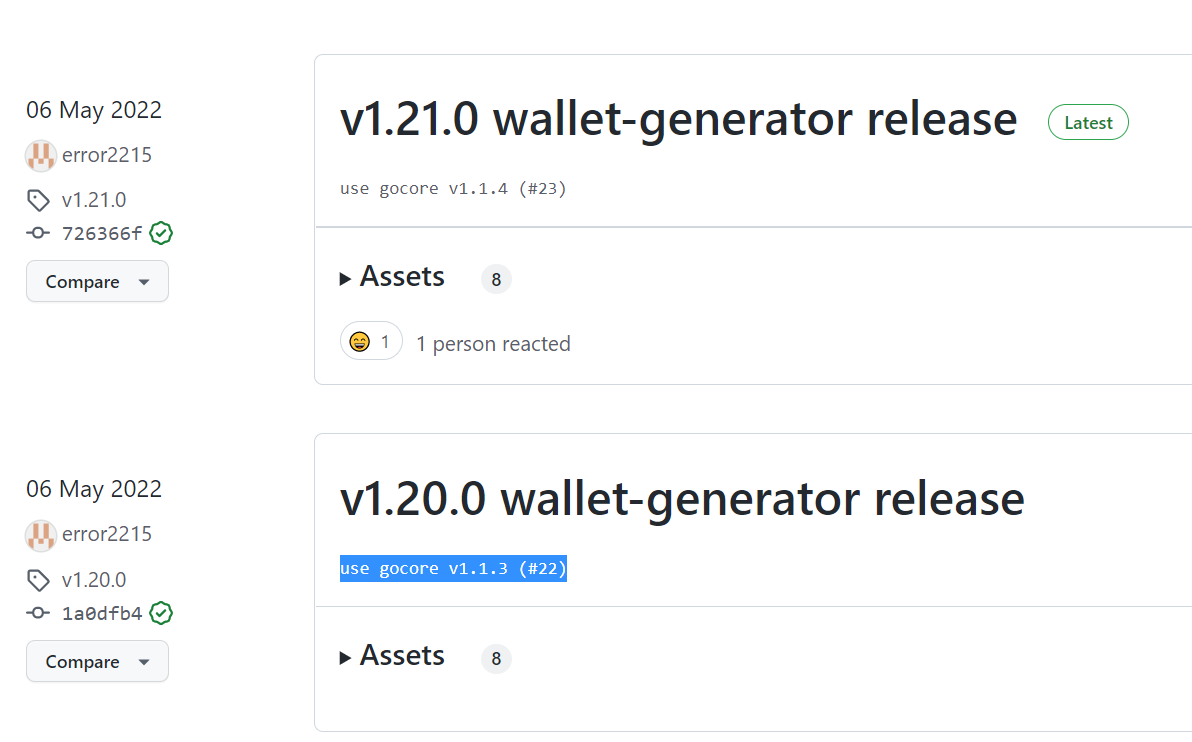Click verified badge next to commit 1a0dfb4
Screen dimensions: 1192x742
[161, 613]
